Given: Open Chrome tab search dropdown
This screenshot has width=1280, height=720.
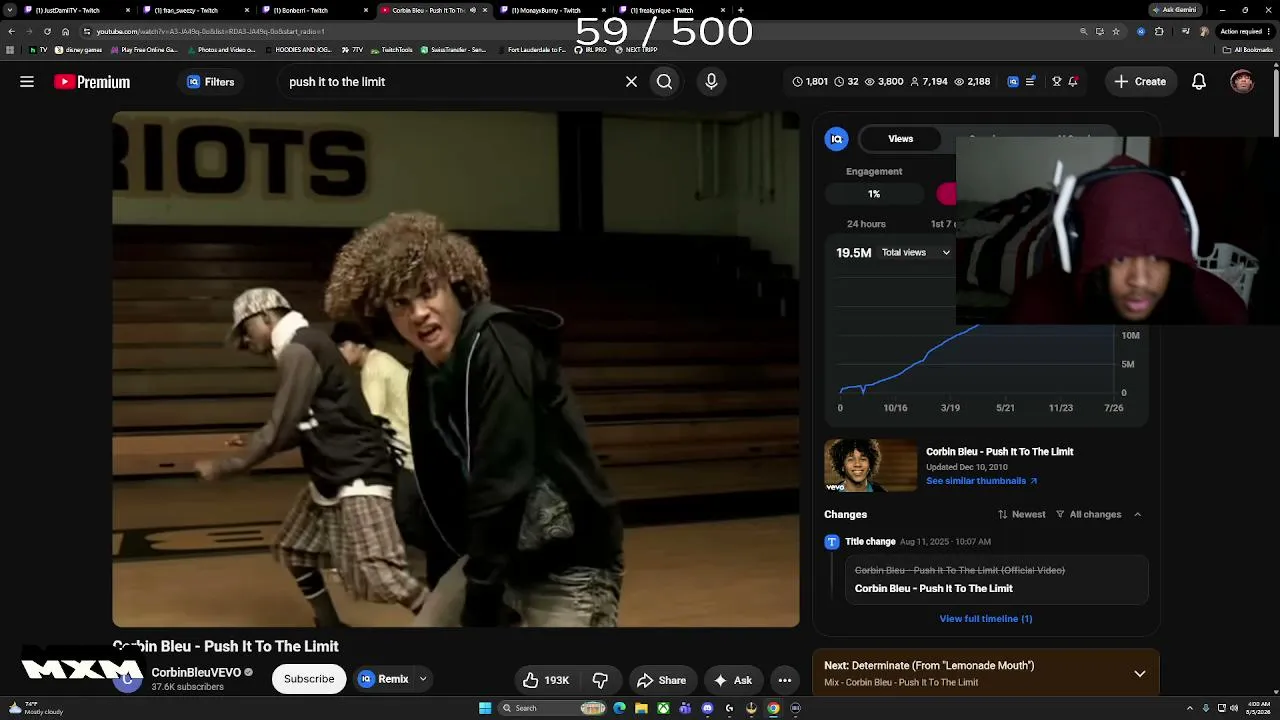Looking at the screenshot, I should (x=11, y=10).
